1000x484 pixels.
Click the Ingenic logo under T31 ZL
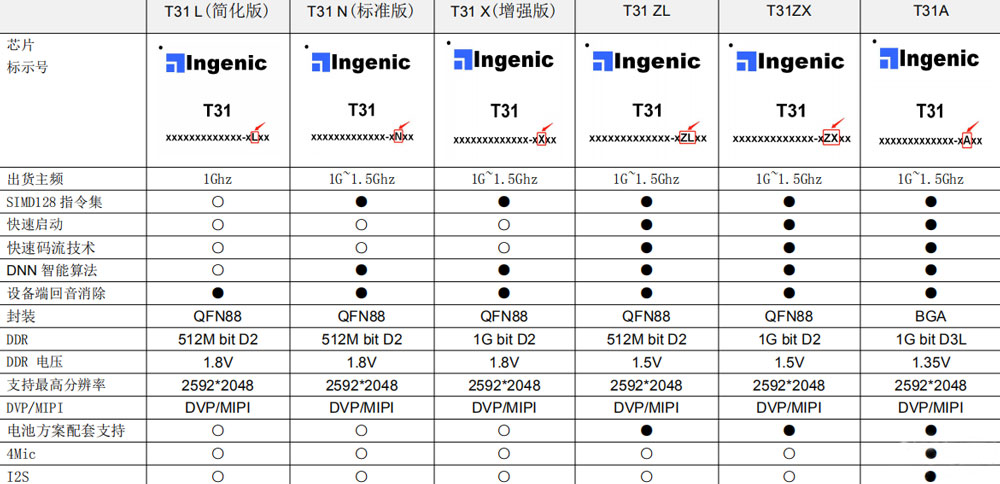[x=647, y=61]
